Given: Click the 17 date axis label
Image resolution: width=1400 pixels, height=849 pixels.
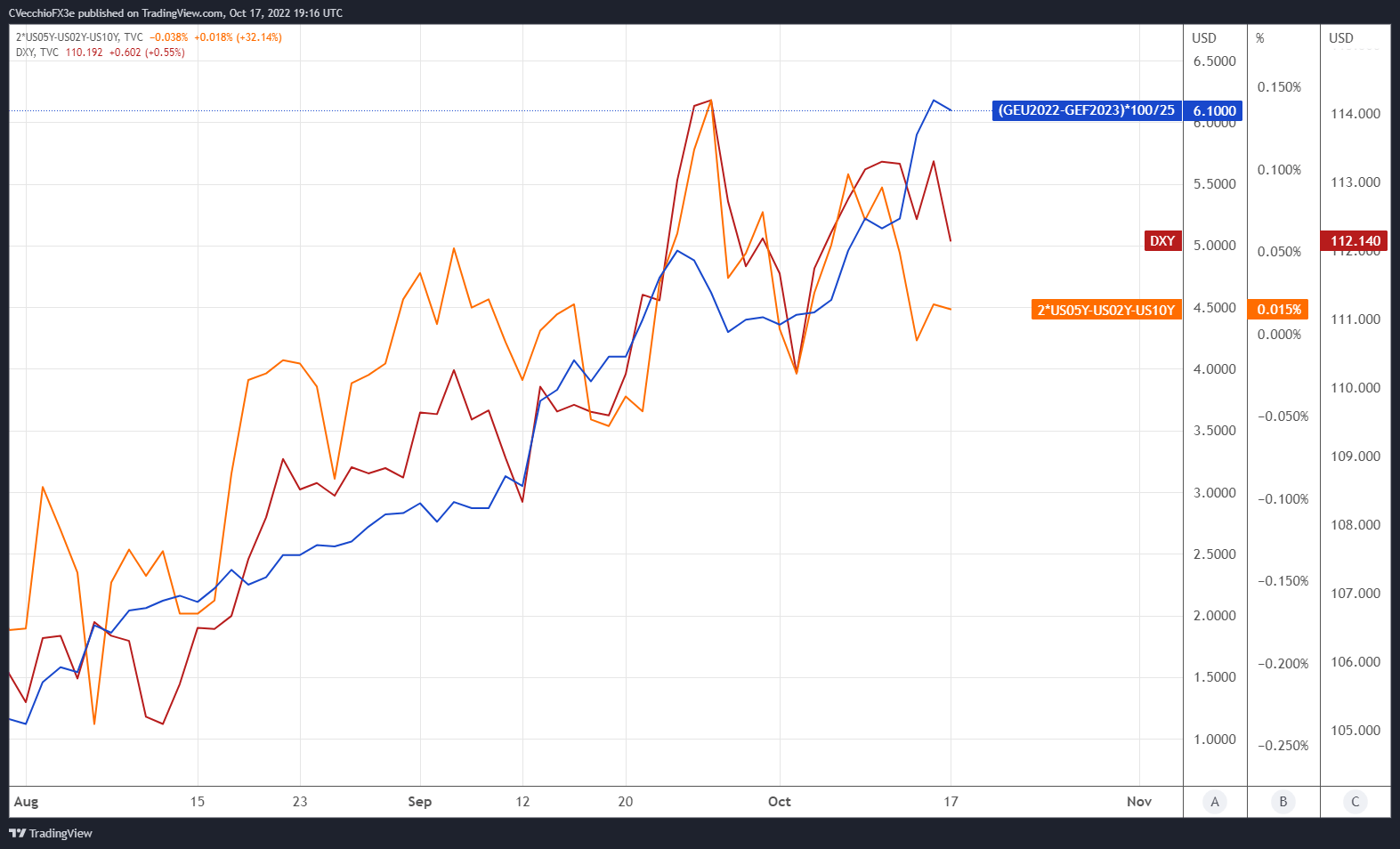Looking at the screenshot, I should tap(951, 801).
